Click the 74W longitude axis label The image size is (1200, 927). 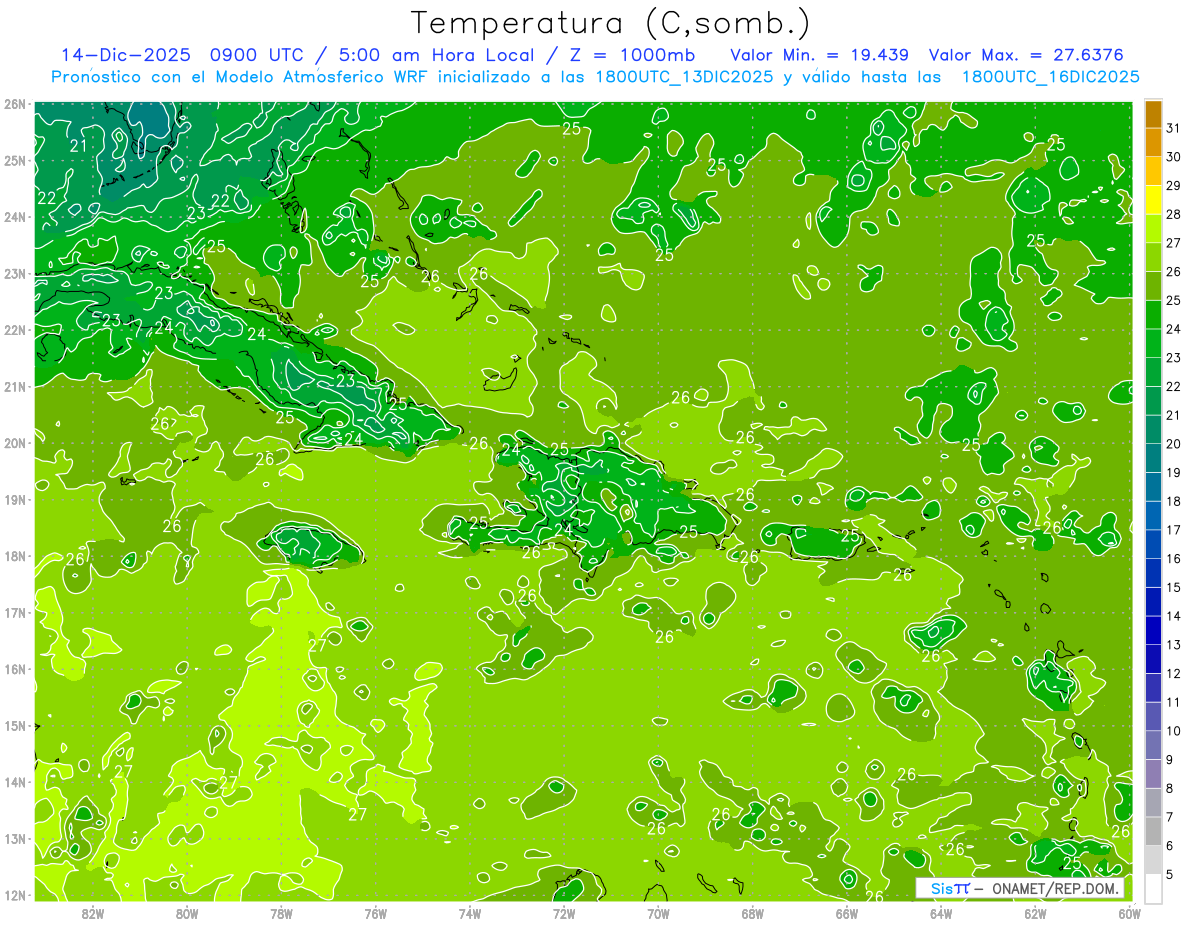coord(470,914)
